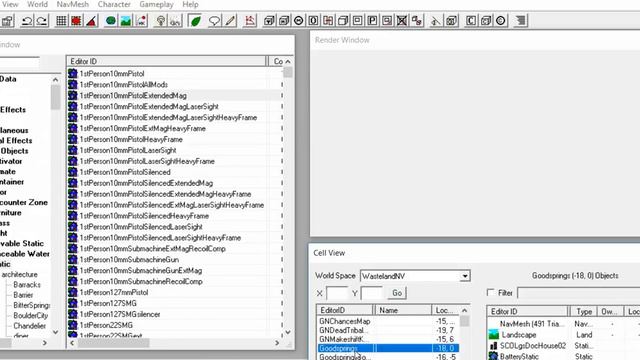This screenshot has width=640, height=360.
Task: Open the Landscape editing icon
Action: click(126, 20)
